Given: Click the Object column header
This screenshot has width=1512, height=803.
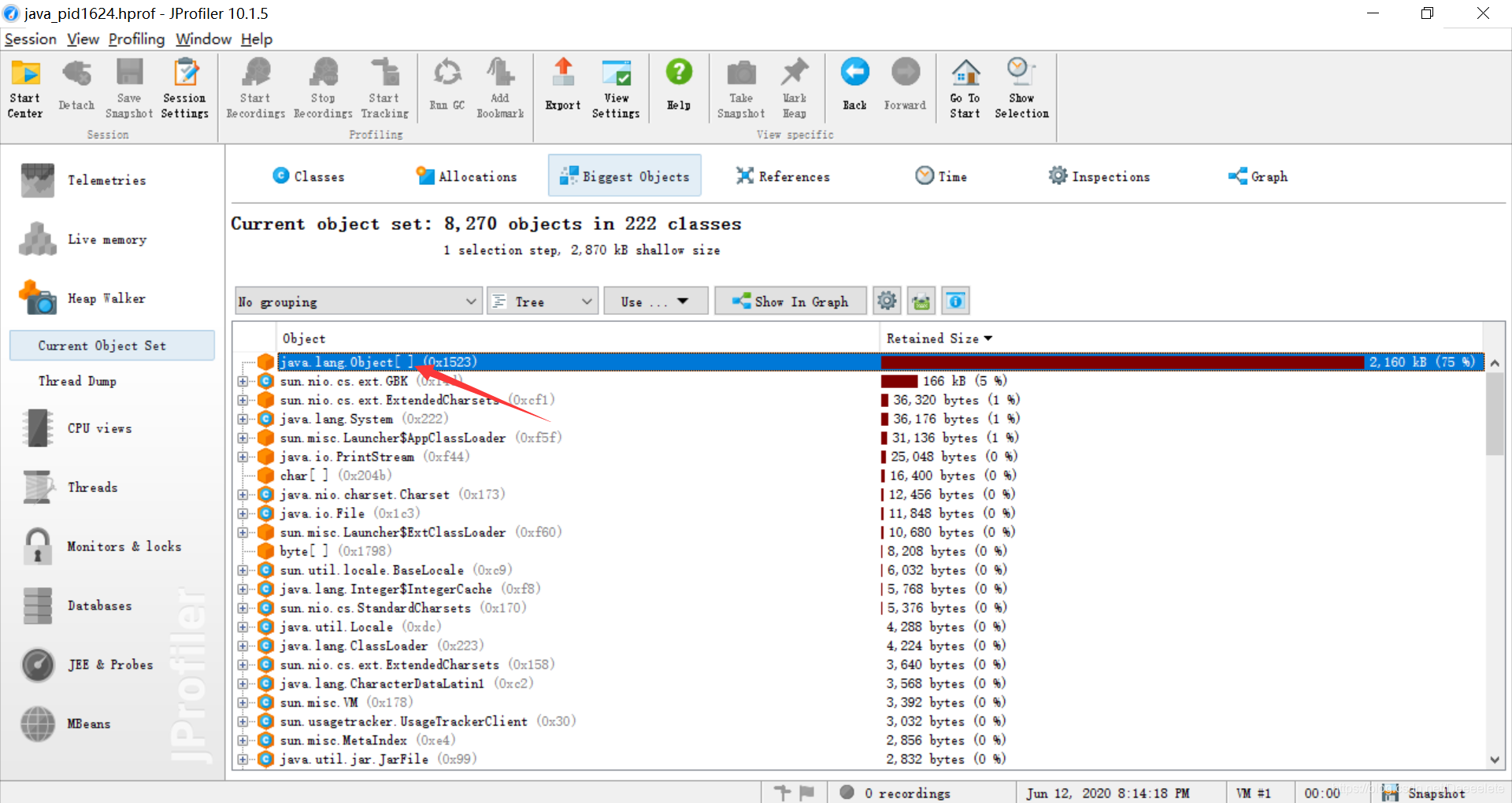Looking at the screenshot, I should coord(579,339).
